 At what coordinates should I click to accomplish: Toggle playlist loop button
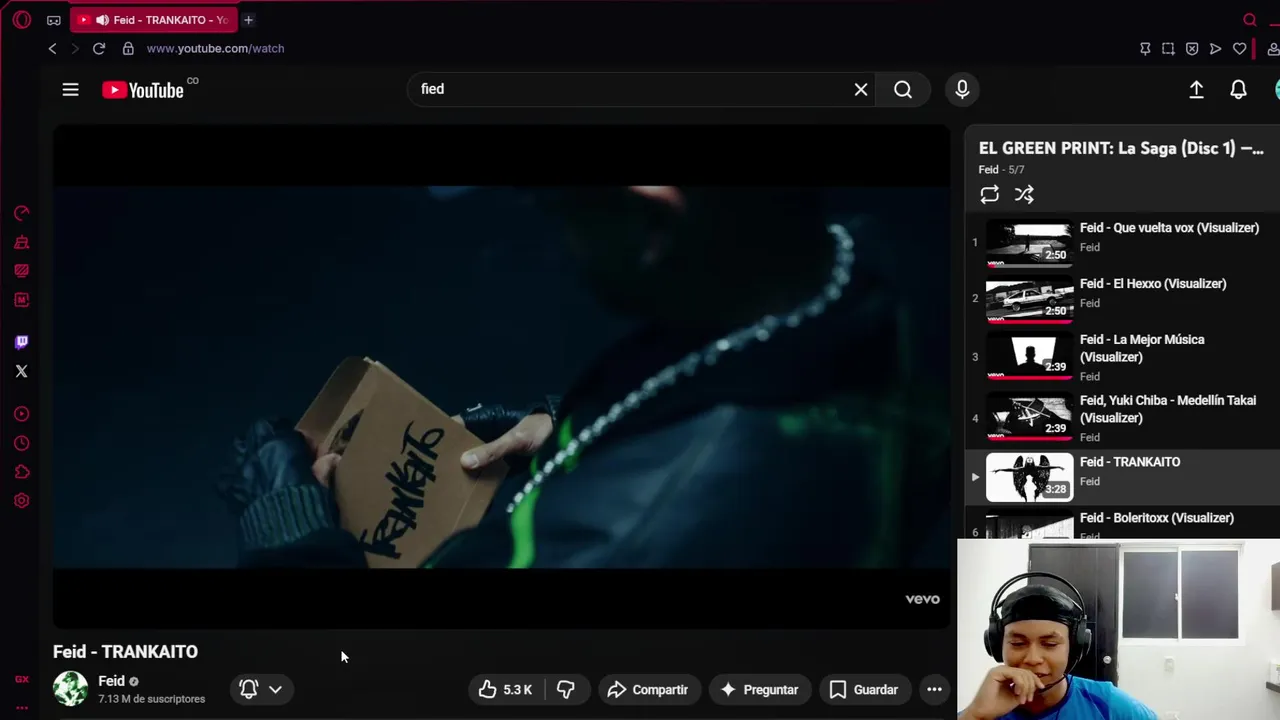[x=989, y=195]
